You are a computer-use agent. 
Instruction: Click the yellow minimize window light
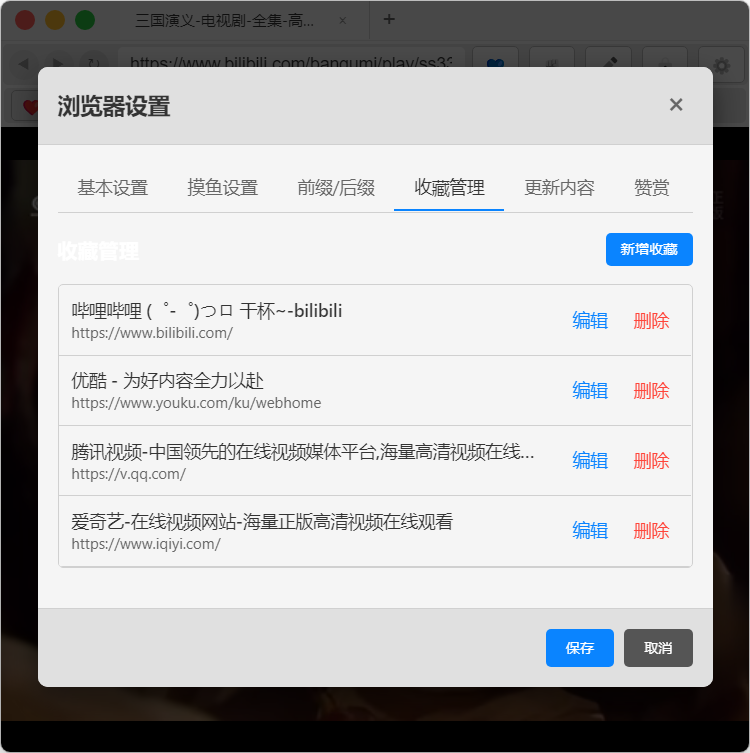pos(55,20)
